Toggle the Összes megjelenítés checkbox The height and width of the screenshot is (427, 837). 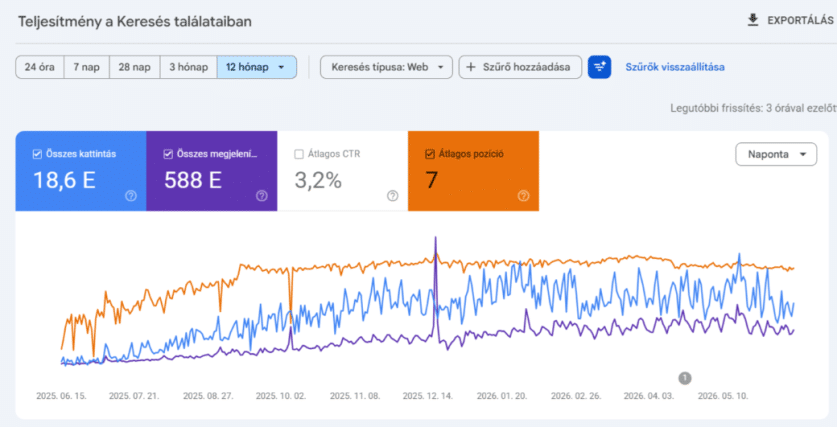click(168, 154)
